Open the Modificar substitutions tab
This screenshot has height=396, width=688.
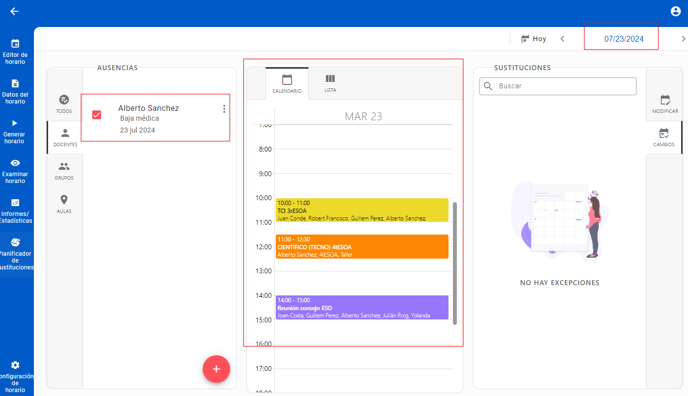665,104
